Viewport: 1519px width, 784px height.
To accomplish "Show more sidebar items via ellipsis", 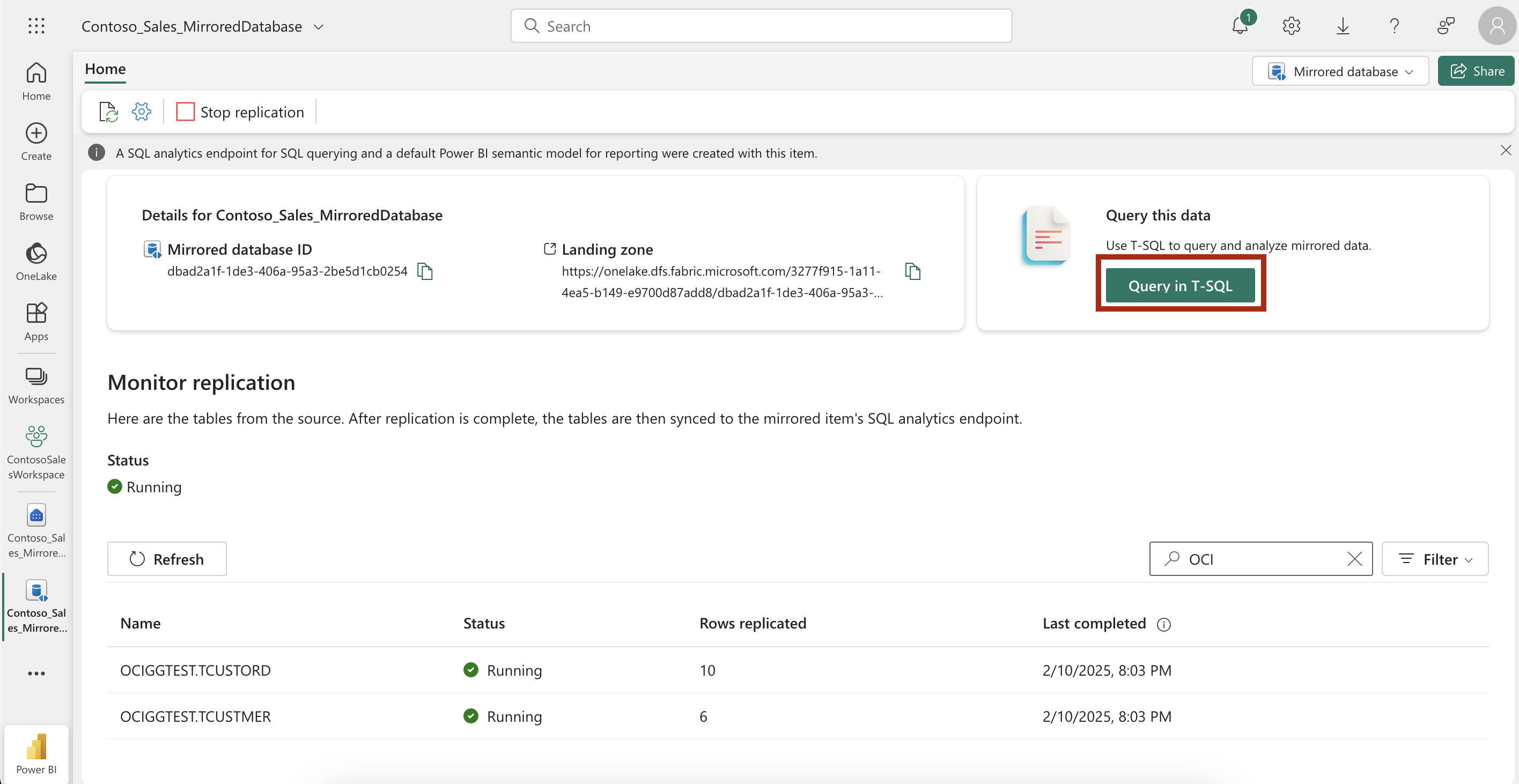I will 36,672.
